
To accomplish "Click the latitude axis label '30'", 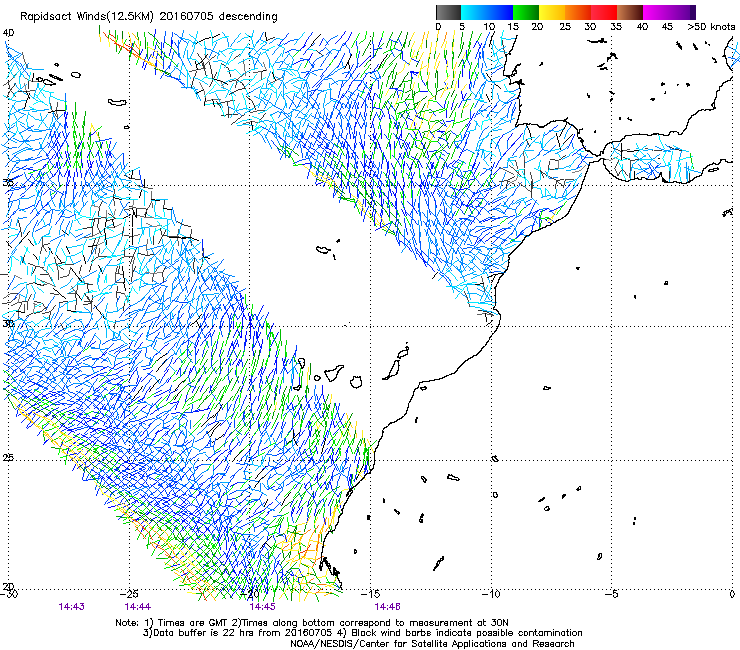I will coord(8,324).
